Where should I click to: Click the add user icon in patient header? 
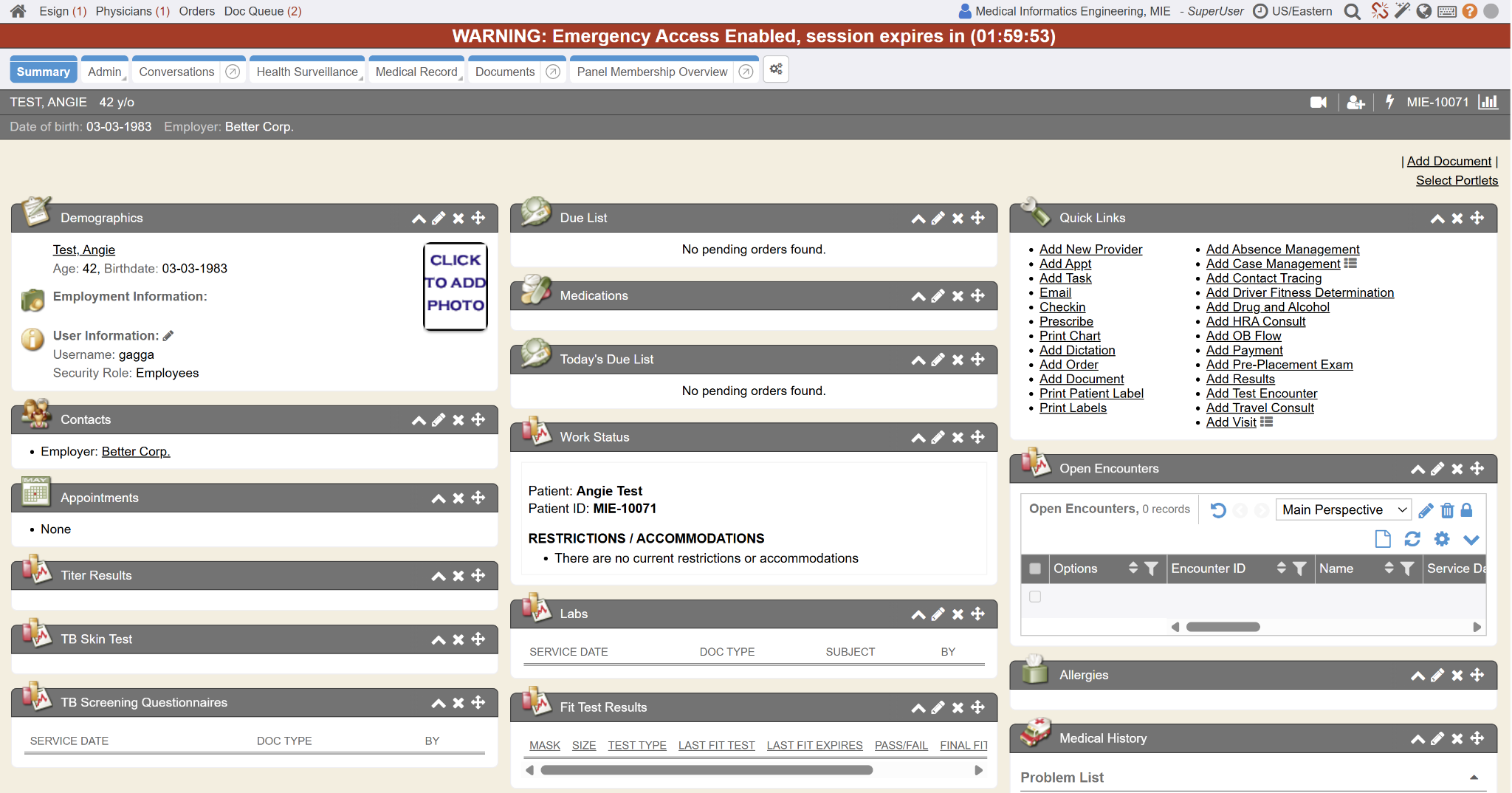1355,103
